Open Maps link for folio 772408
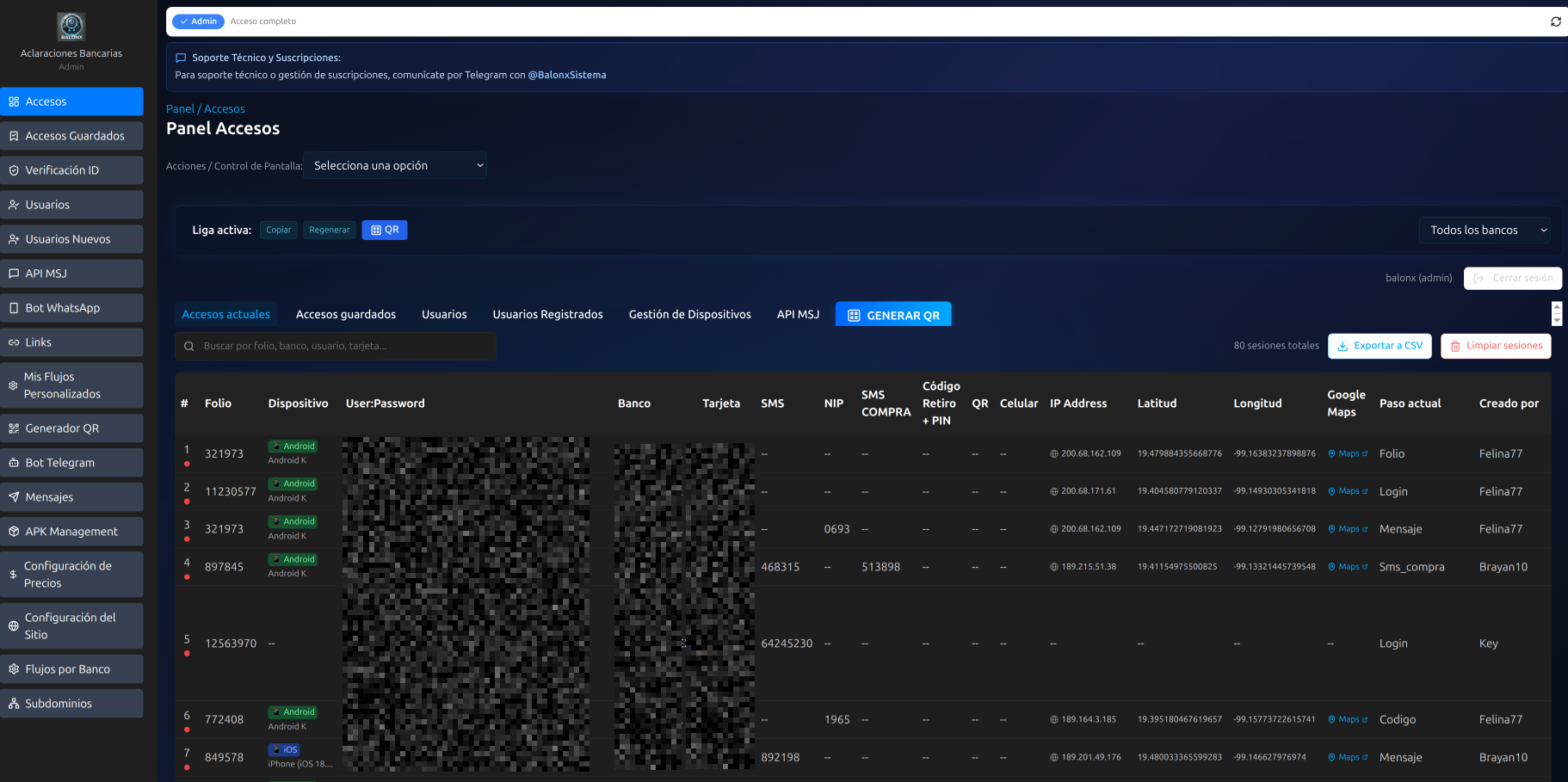The image size is (1568, 782). pos(1348,719)
